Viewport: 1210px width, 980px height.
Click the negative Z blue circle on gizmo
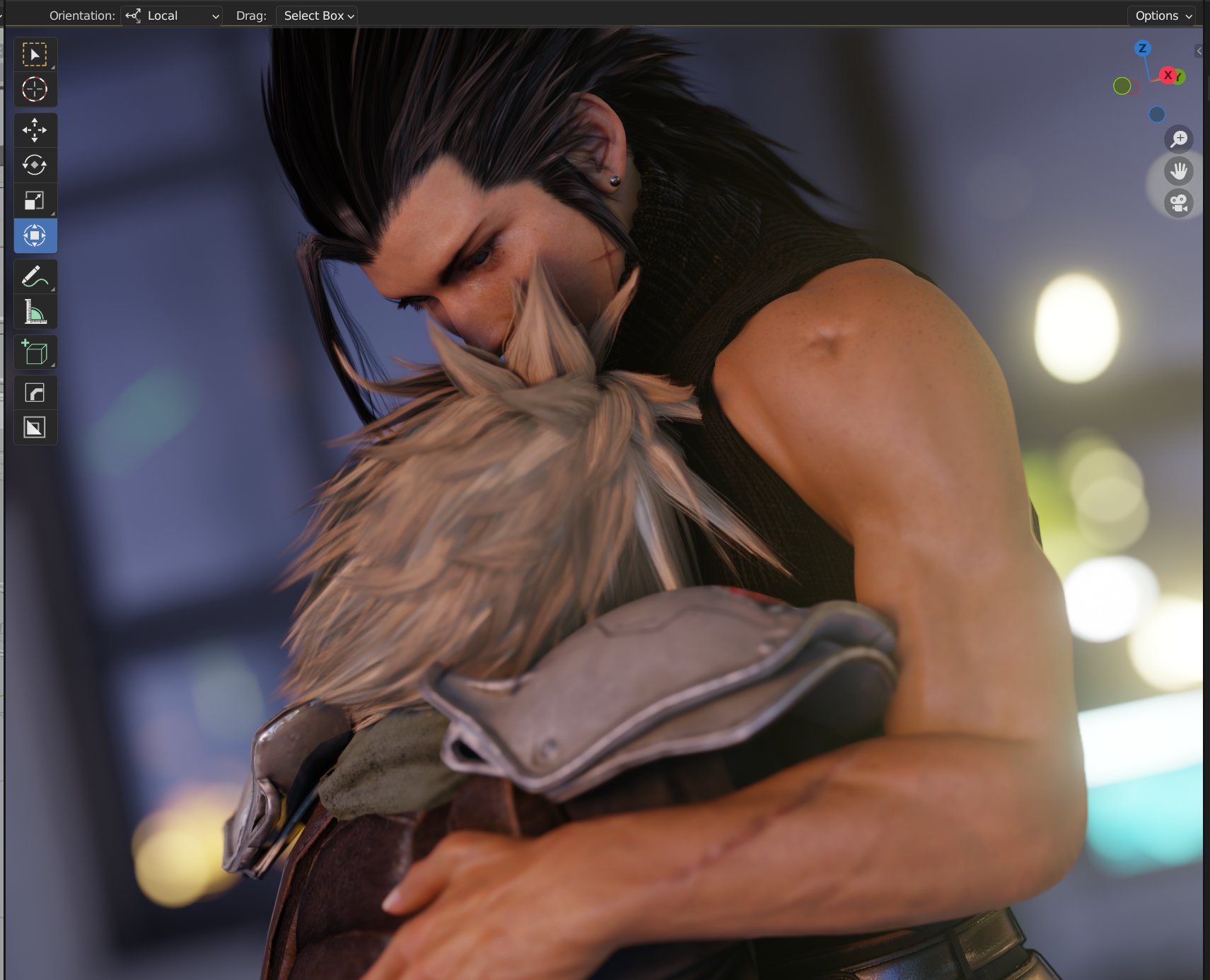1157,115
